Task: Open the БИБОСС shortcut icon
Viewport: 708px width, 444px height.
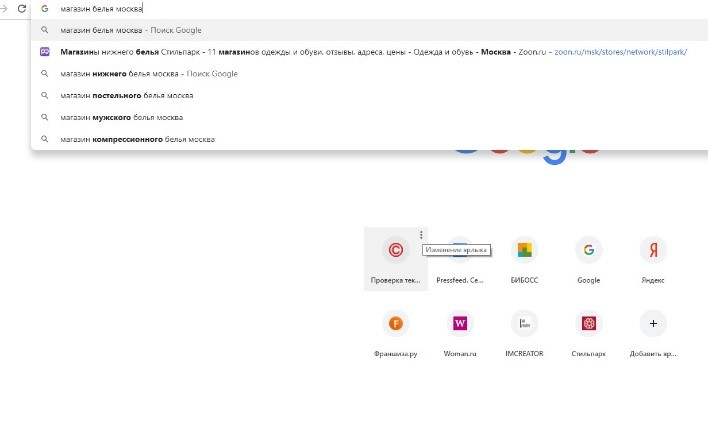Action: 524,250
